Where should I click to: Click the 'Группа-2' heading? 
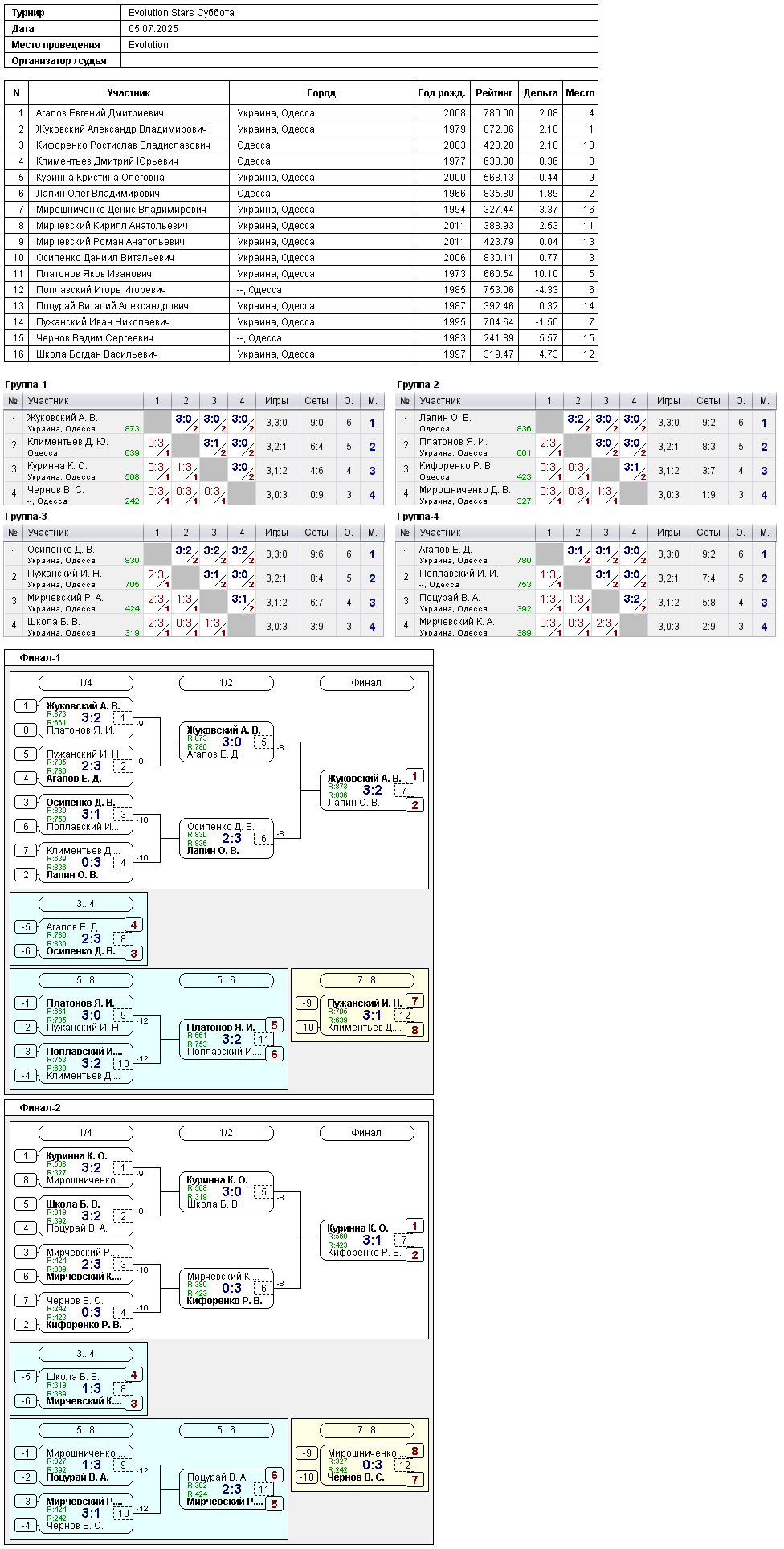tap(418, 385)
